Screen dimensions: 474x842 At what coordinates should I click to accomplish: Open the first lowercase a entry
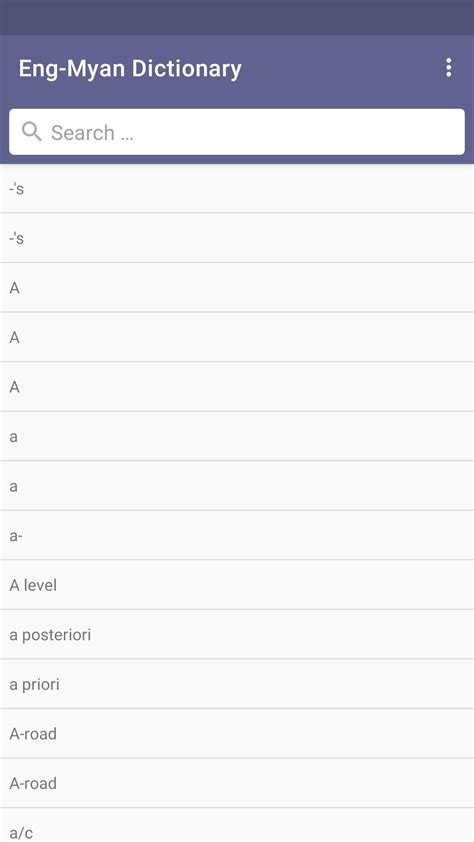(x=237, y=436)
